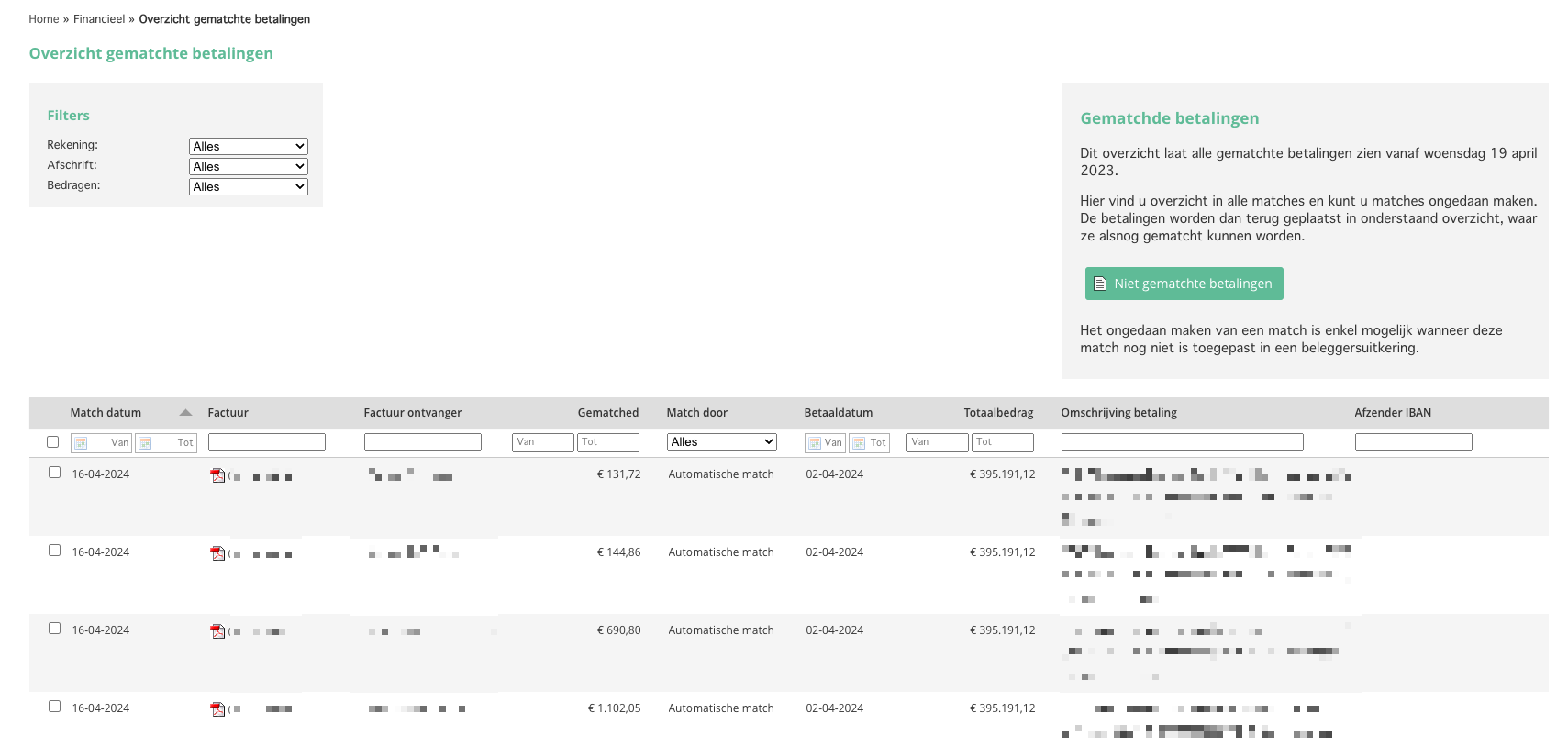This screenshot has width=1568, height=747.
Task: Open calendar icon in Match datum Tot field
Action: pos(145,443)
